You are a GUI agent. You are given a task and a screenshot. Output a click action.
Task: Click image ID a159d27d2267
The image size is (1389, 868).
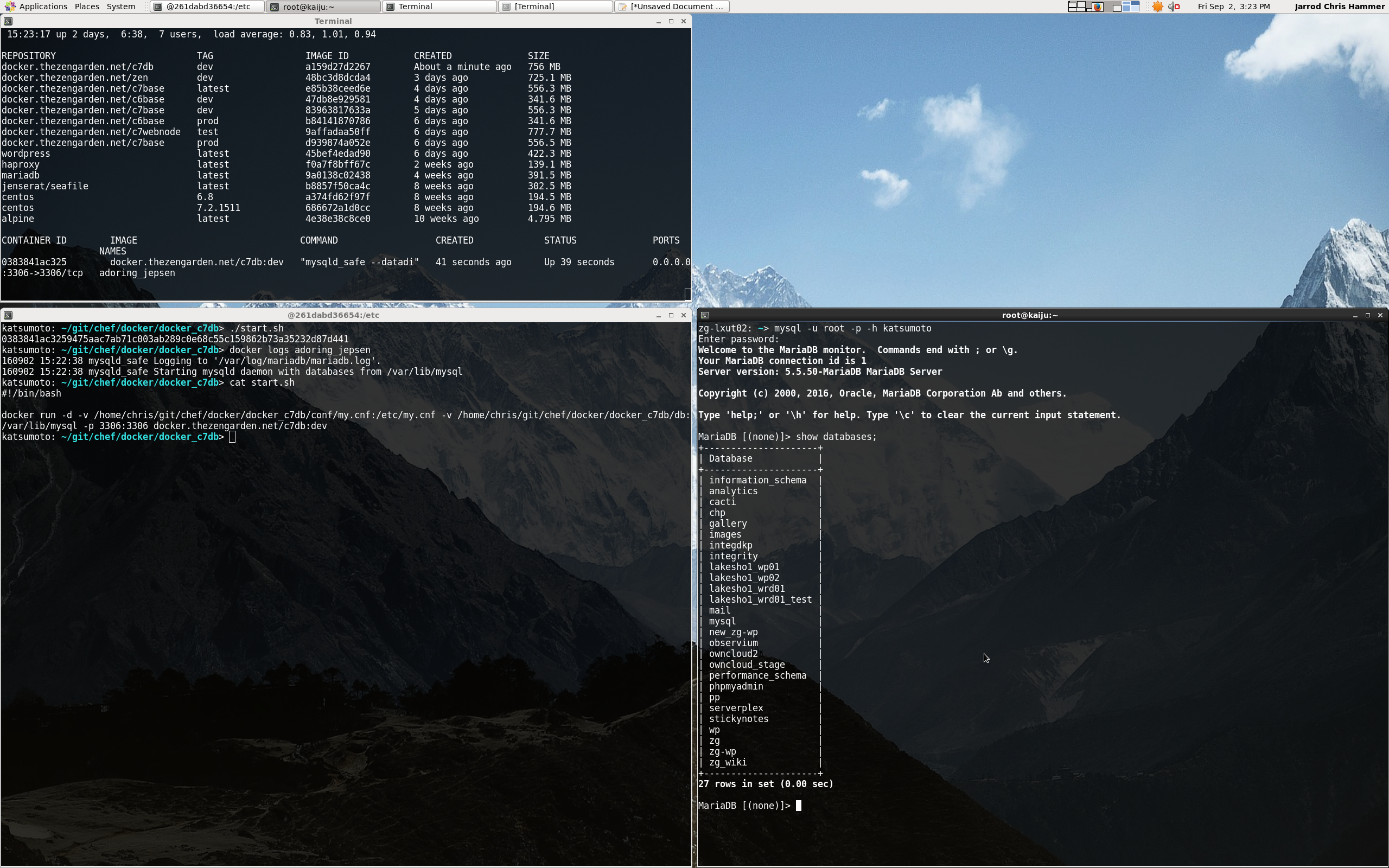coord(337,67)
